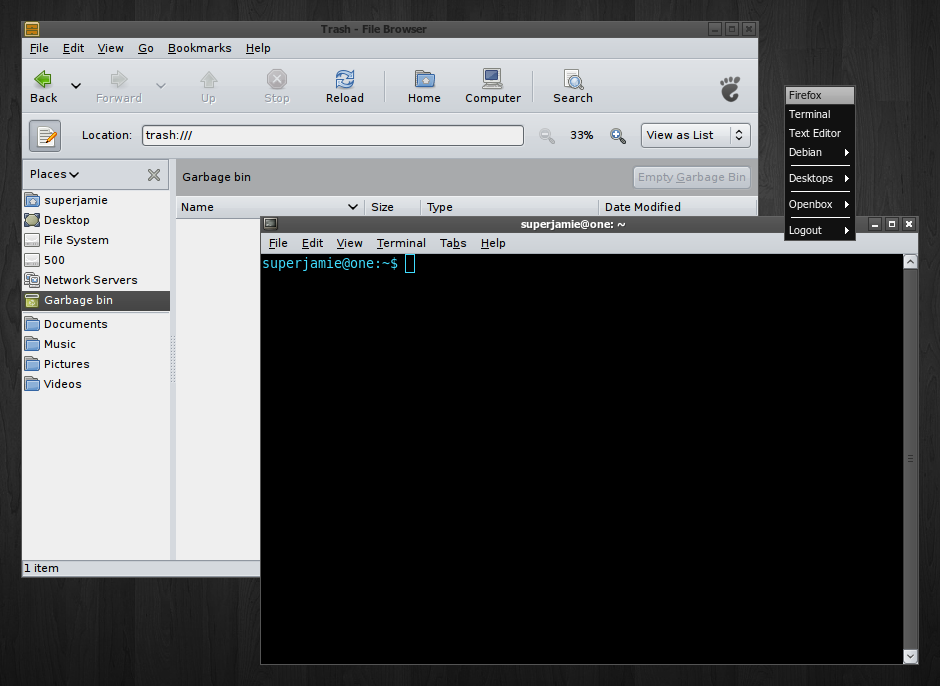Select File System in Places sidebar
Viewport: 940px width, 686px height.
(96, 240)
